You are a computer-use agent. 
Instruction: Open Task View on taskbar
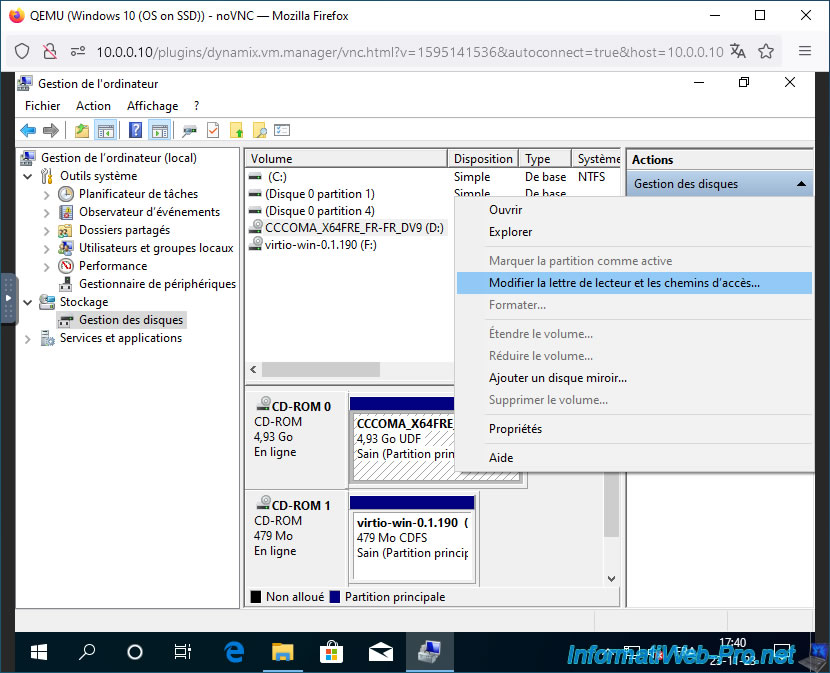183,652
